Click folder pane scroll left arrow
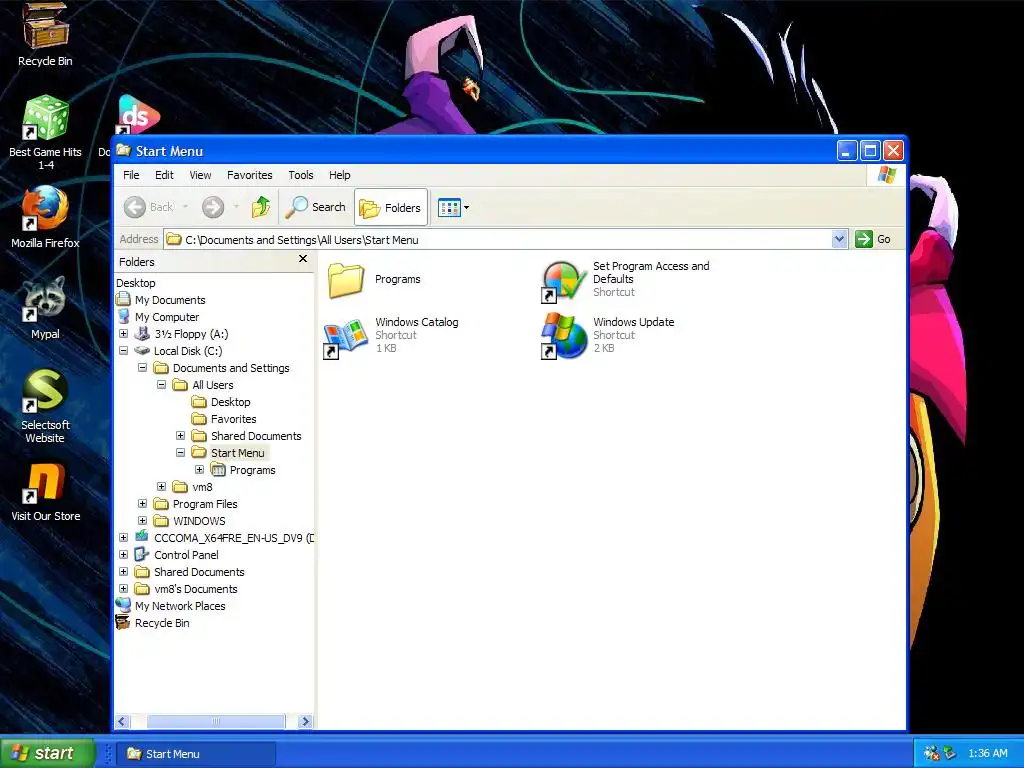 point(122,721)
